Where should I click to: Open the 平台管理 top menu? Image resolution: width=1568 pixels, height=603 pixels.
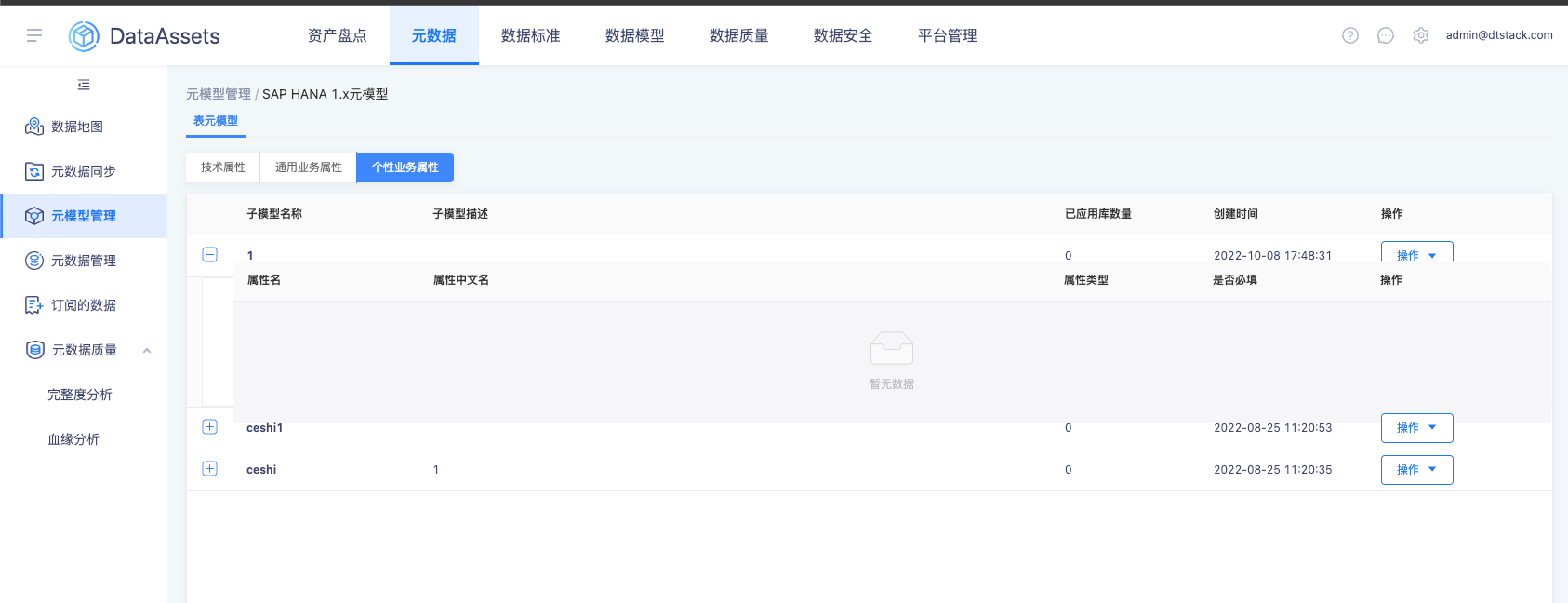[x=948, y=35]
